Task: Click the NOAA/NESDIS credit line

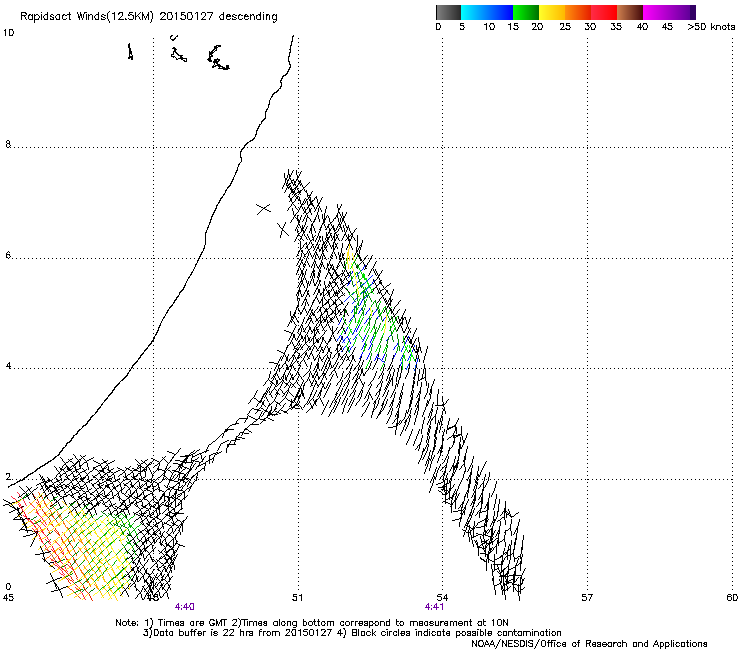Action: click(589, 644)
